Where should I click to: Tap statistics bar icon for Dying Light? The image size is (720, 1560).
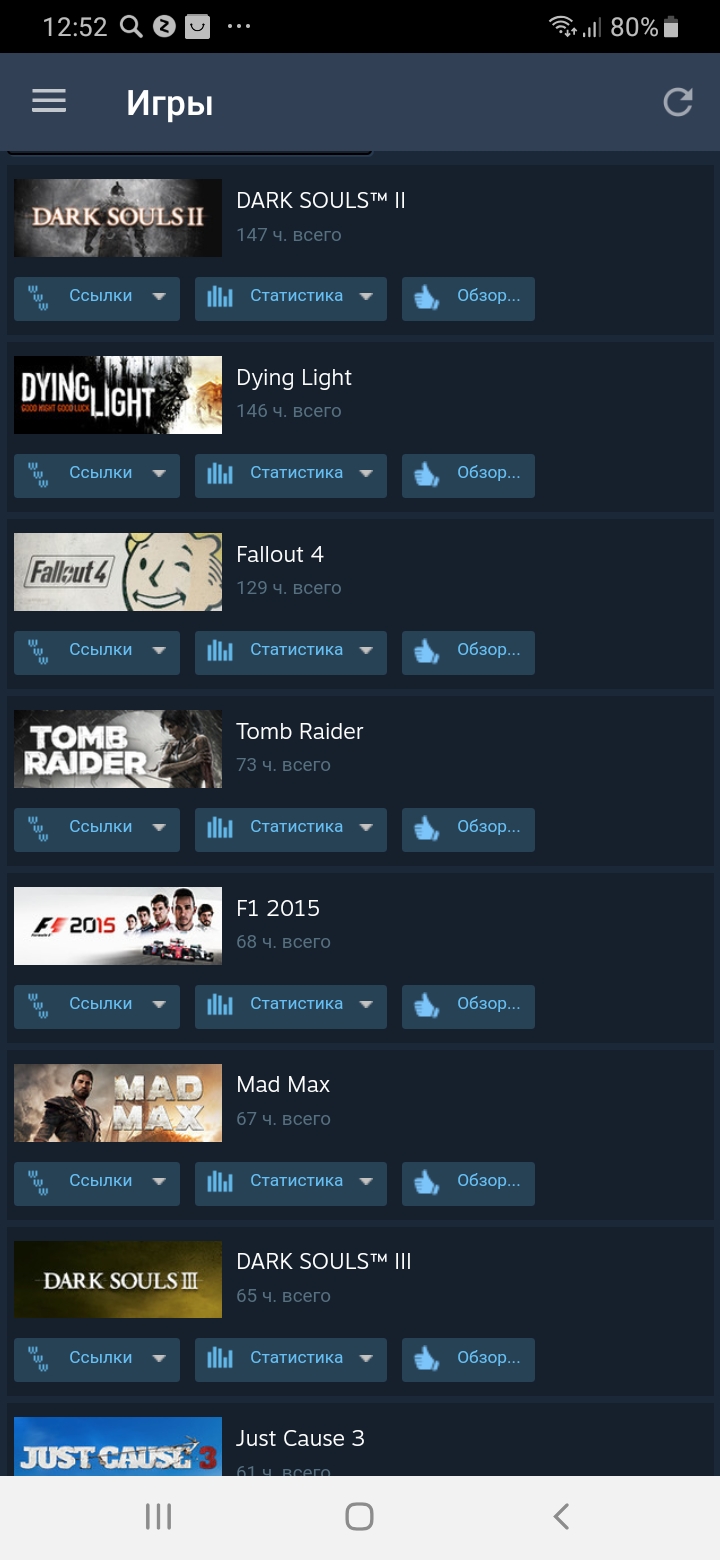(219, 474)
